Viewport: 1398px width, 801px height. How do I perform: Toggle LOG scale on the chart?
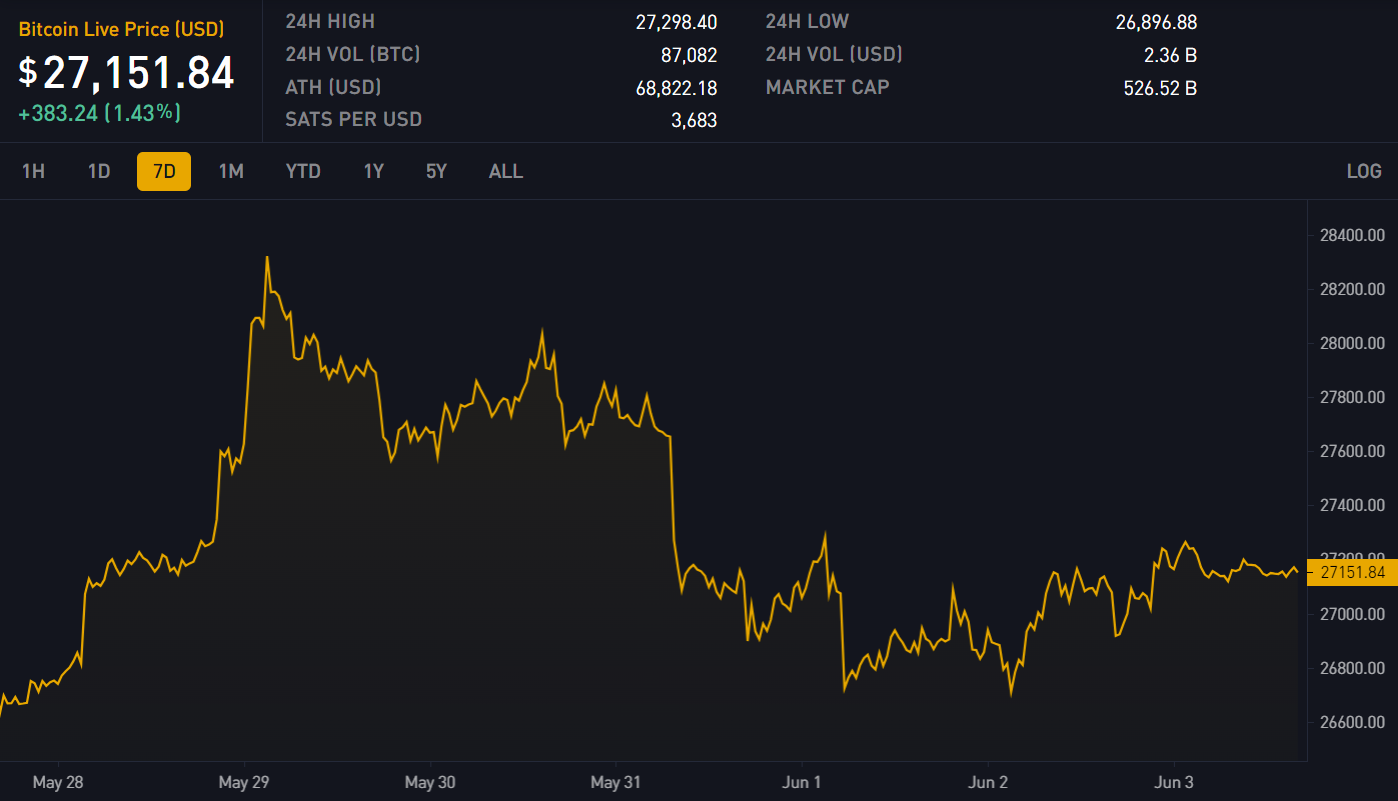(1363, 171)
